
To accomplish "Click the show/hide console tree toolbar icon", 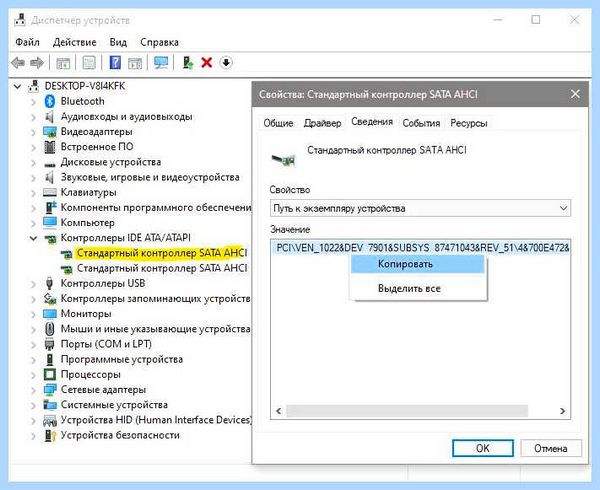I will tap(63, 63).
